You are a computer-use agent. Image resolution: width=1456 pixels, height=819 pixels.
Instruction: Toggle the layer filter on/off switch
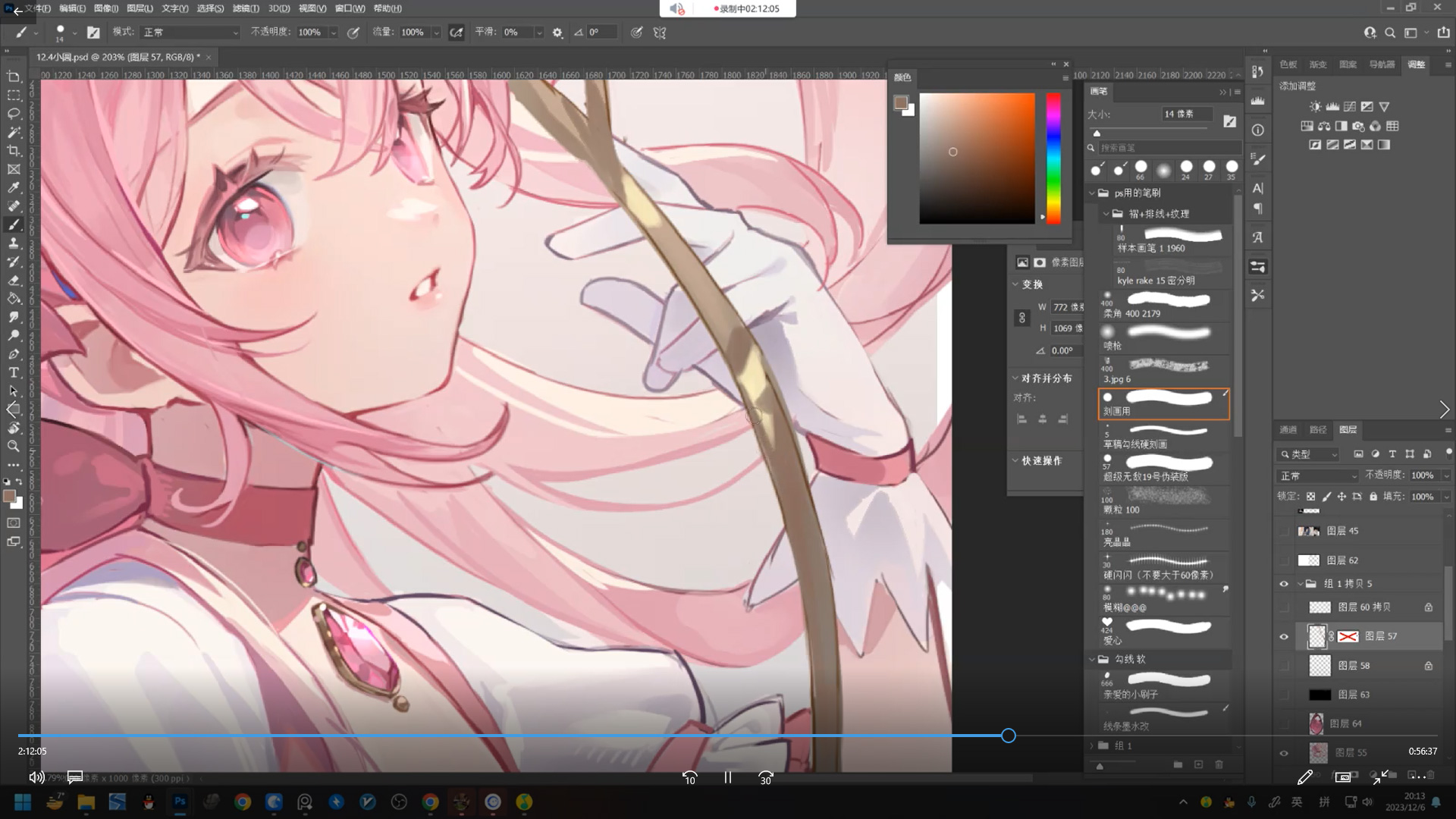pos(1449,453)
